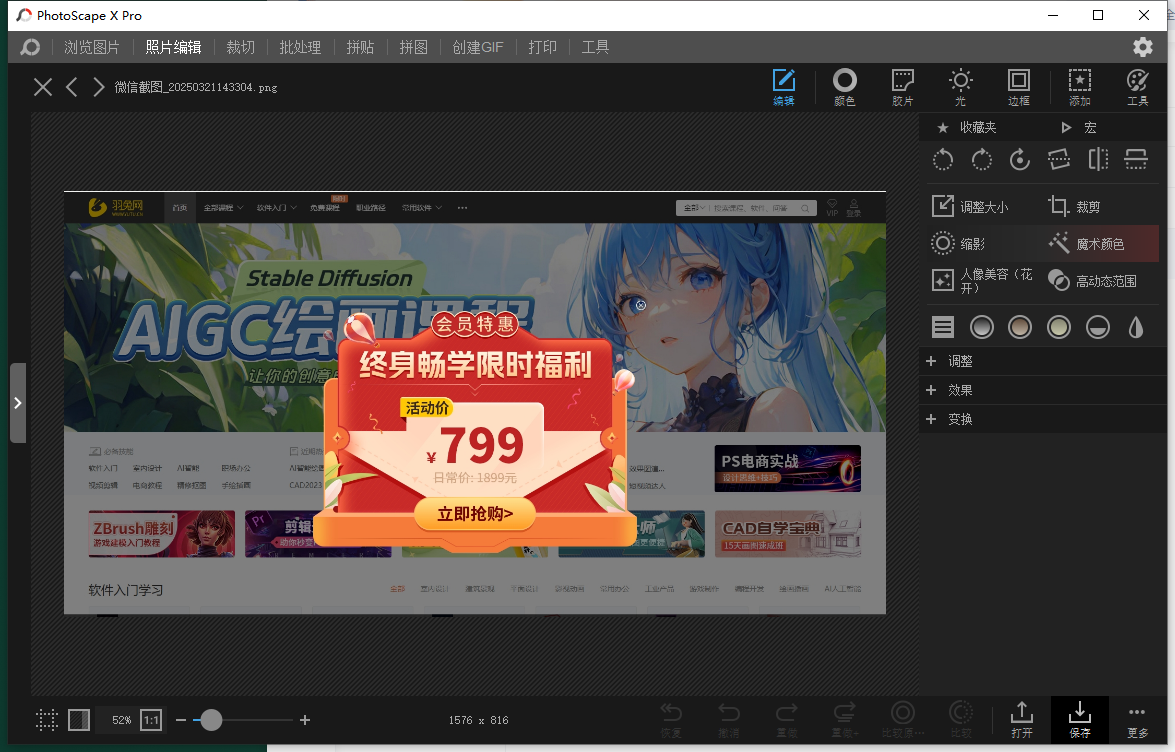Open the 添加 insert panel icon
The image size is (1175, 752).
coord(1079,87)
